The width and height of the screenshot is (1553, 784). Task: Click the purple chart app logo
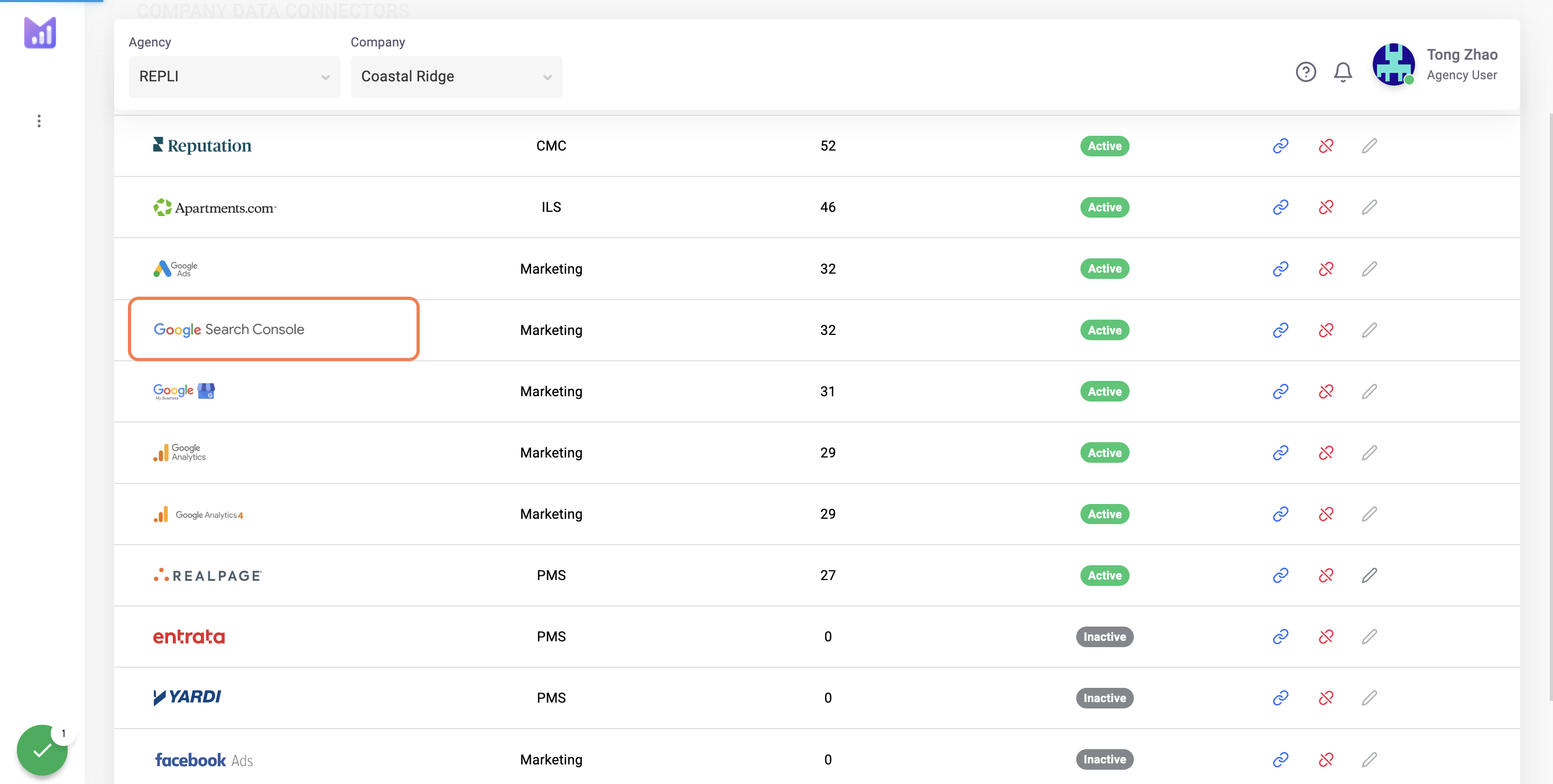[x=40, y=33]
